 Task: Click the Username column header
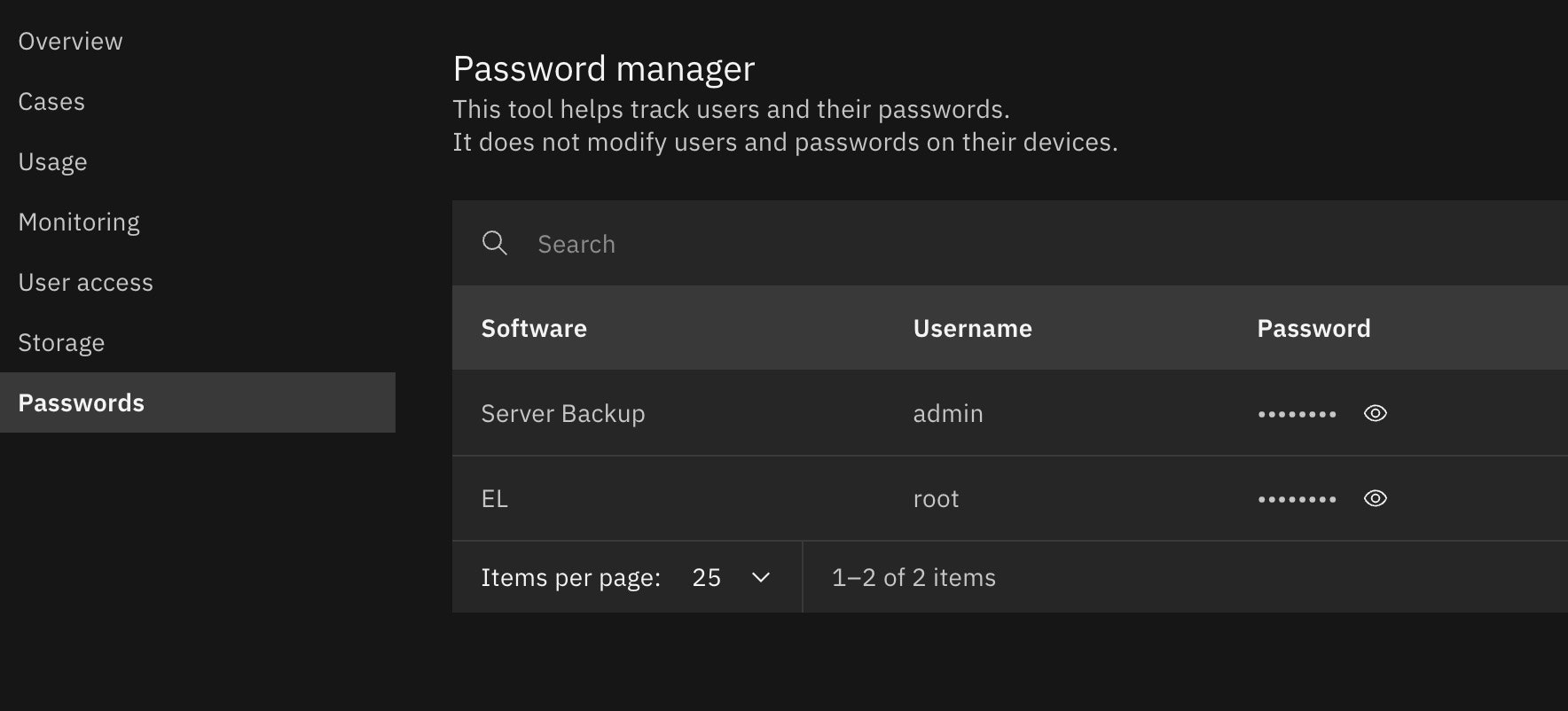point(972,328)
